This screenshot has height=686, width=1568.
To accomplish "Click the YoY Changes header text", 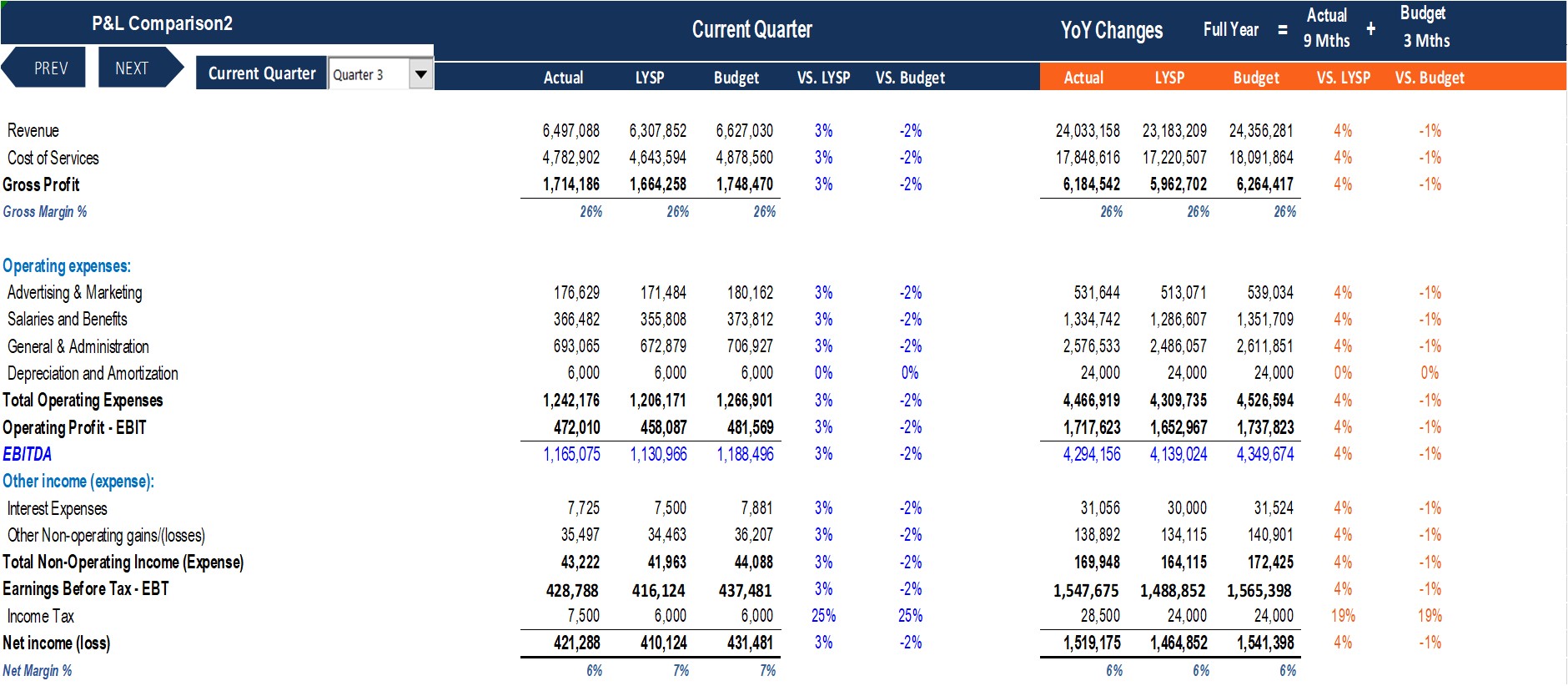I will click(1111, 31).
